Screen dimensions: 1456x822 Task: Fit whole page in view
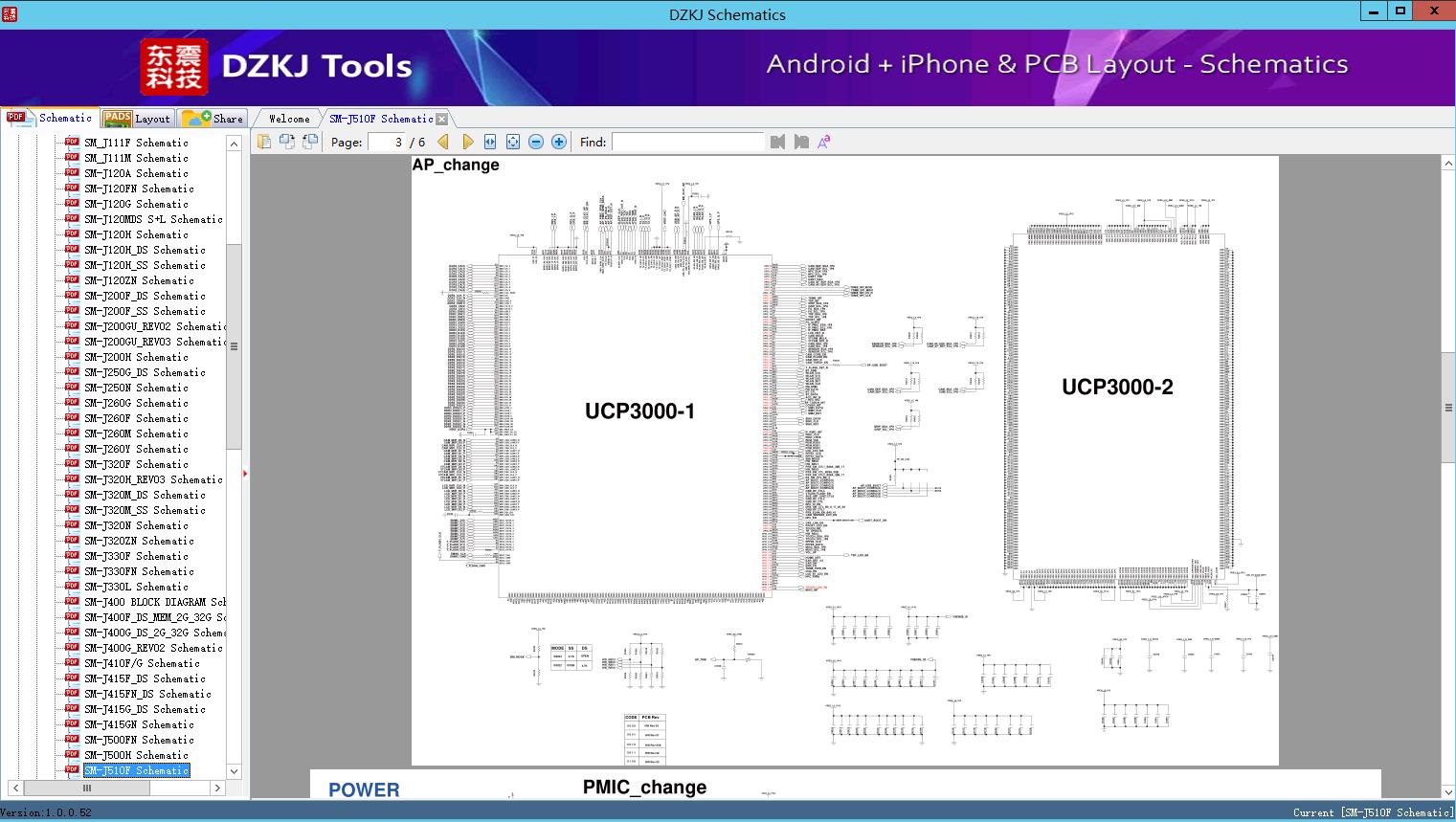[513, 142]
